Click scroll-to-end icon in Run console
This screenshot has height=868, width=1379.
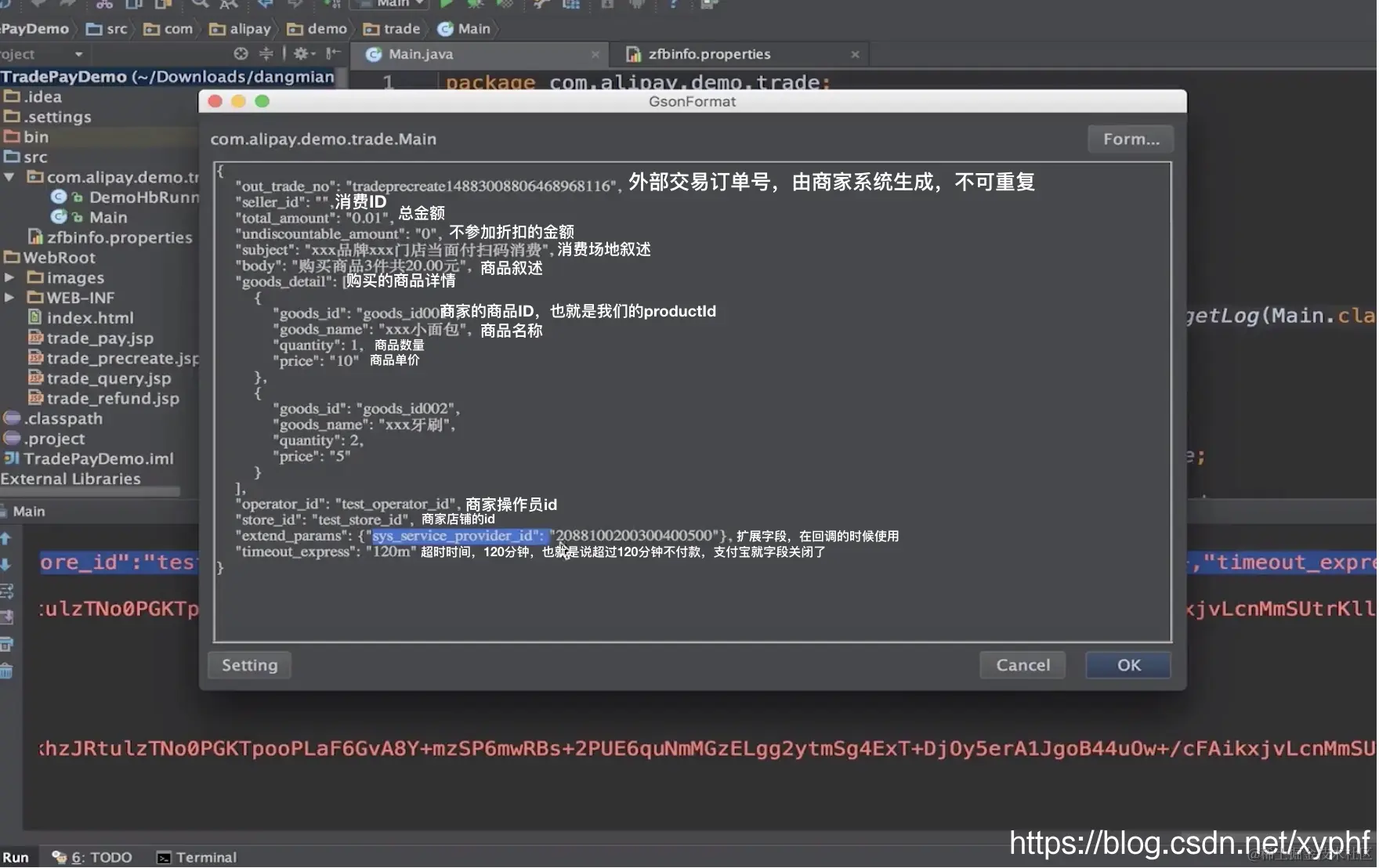(x=6, y=617)
